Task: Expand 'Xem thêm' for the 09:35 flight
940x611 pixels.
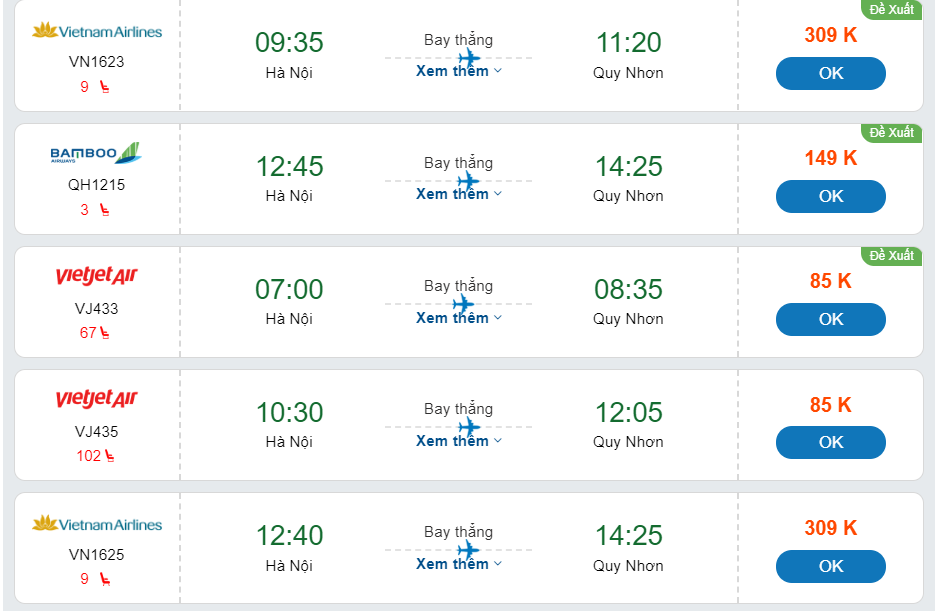Action: click(458, 71)
